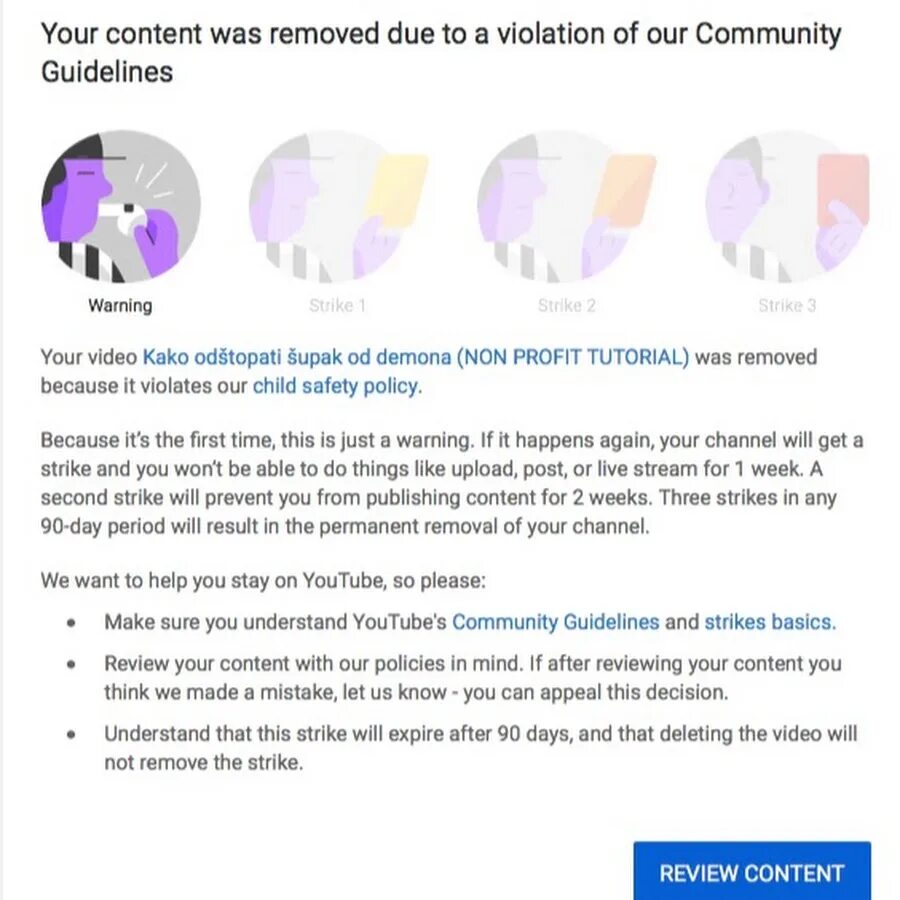Click the REVIEW CONTENT button

752,872
